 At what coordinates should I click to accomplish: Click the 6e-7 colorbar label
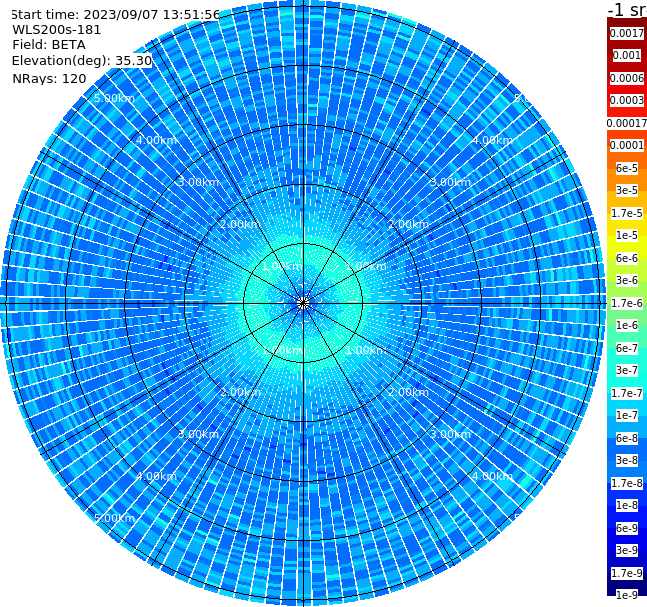627,348
